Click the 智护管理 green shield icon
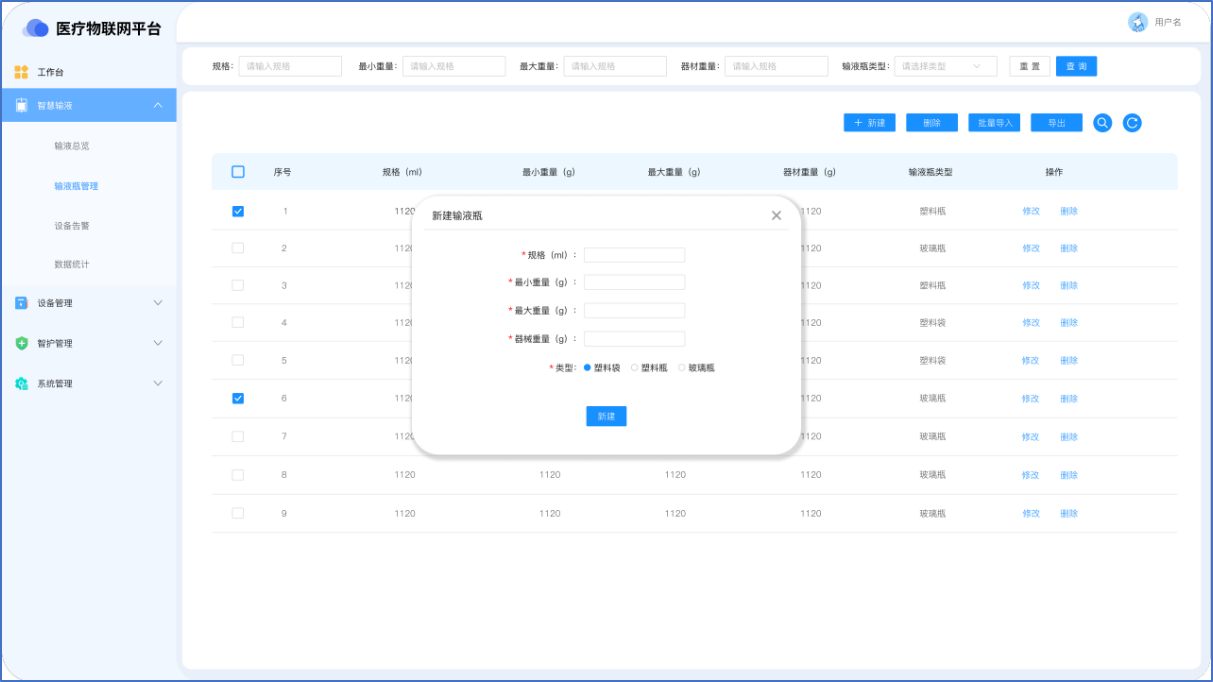Viewport: 1213px width, 682px height. pyautogui.click(x=21, y=343)
